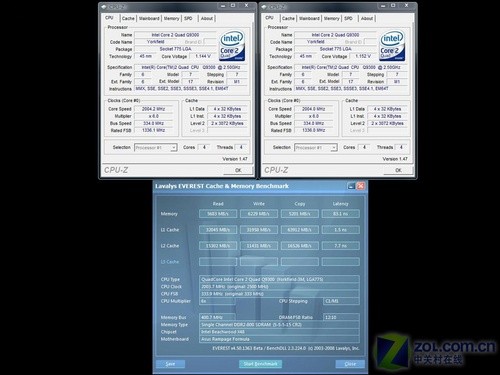Click Start Benchmark button in EVEREST
Viewport: 500px width, 375px height.
click(x=260, y=364)
